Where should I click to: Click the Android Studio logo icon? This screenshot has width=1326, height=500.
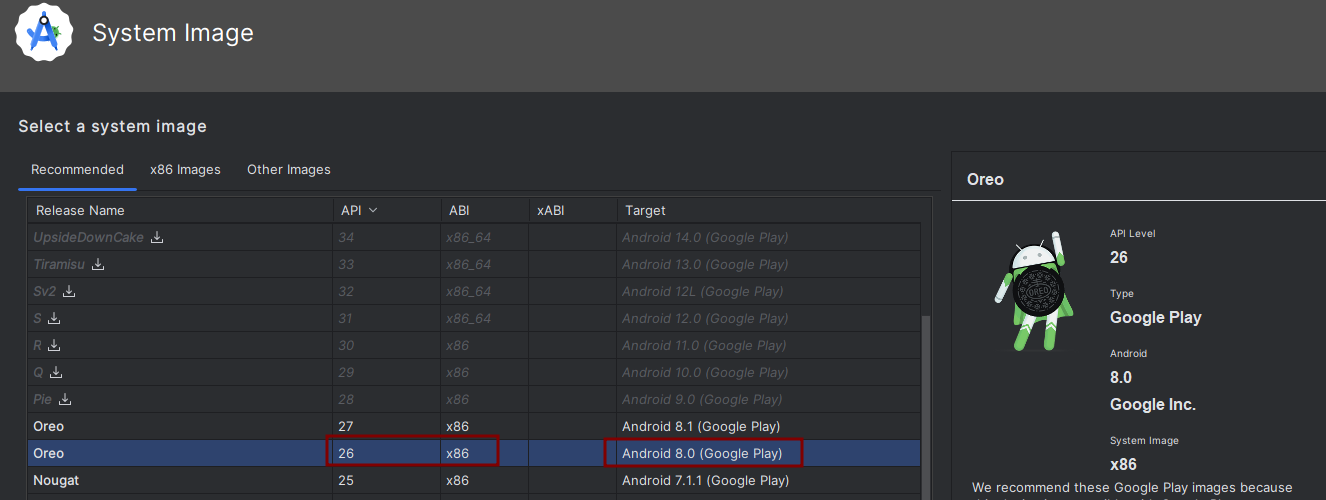pos(43,33)
